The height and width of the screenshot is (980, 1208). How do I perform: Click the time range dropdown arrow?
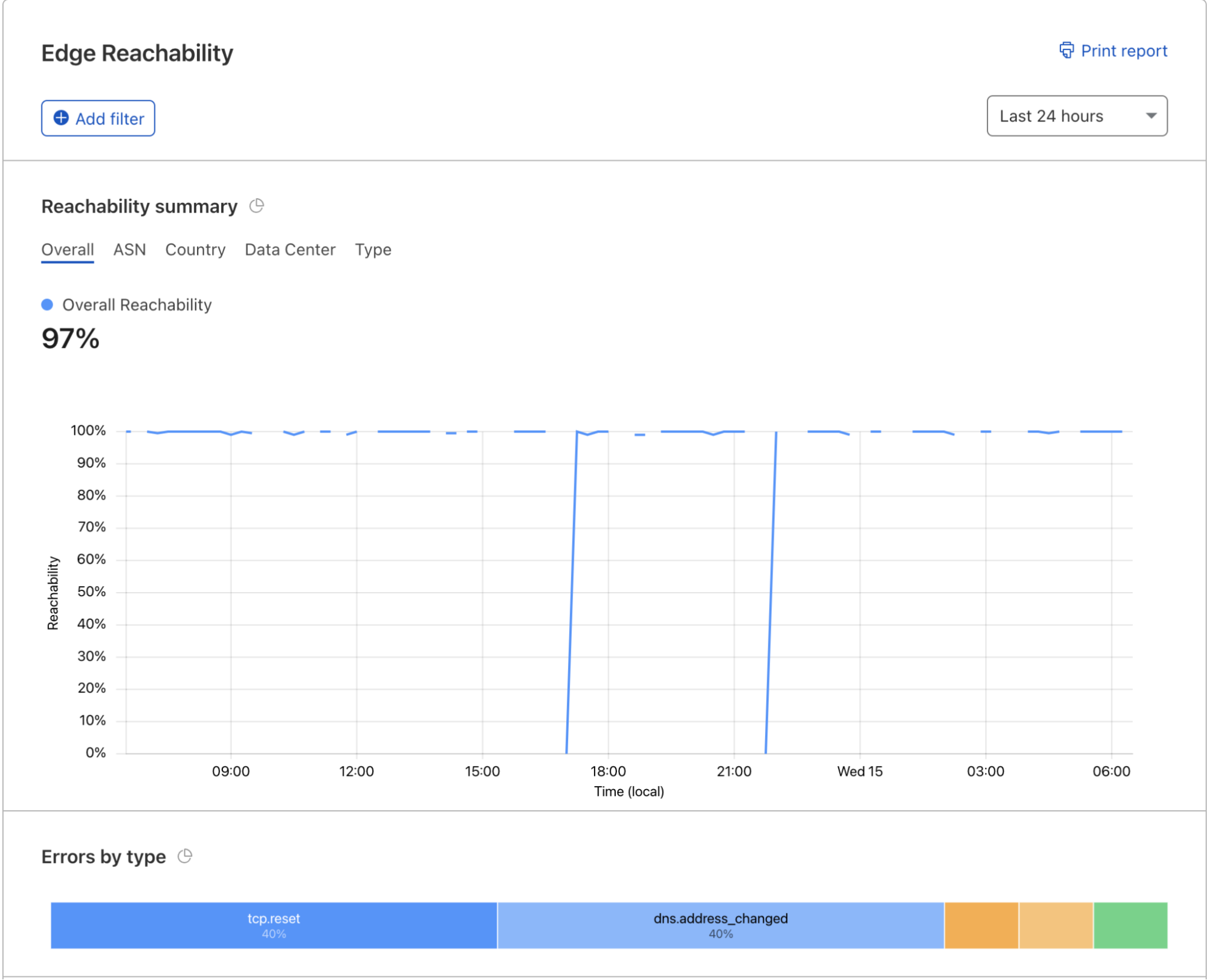(x=1151, y=116)
